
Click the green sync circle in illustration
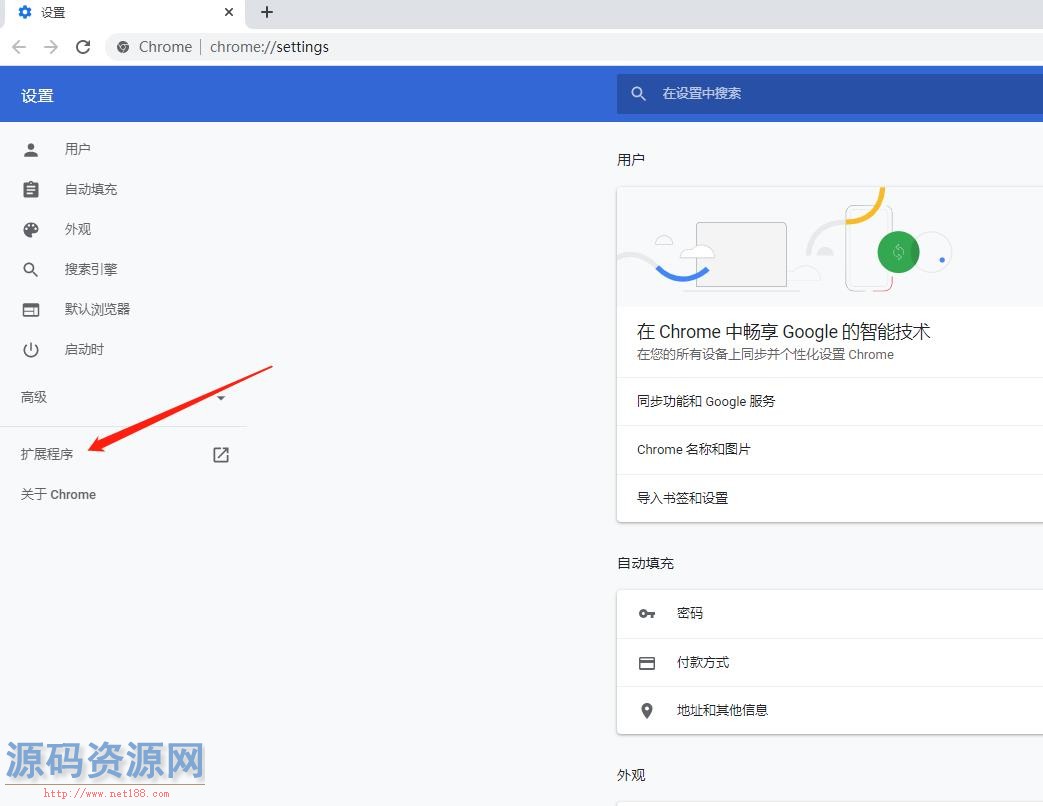[x=898, y=252]
